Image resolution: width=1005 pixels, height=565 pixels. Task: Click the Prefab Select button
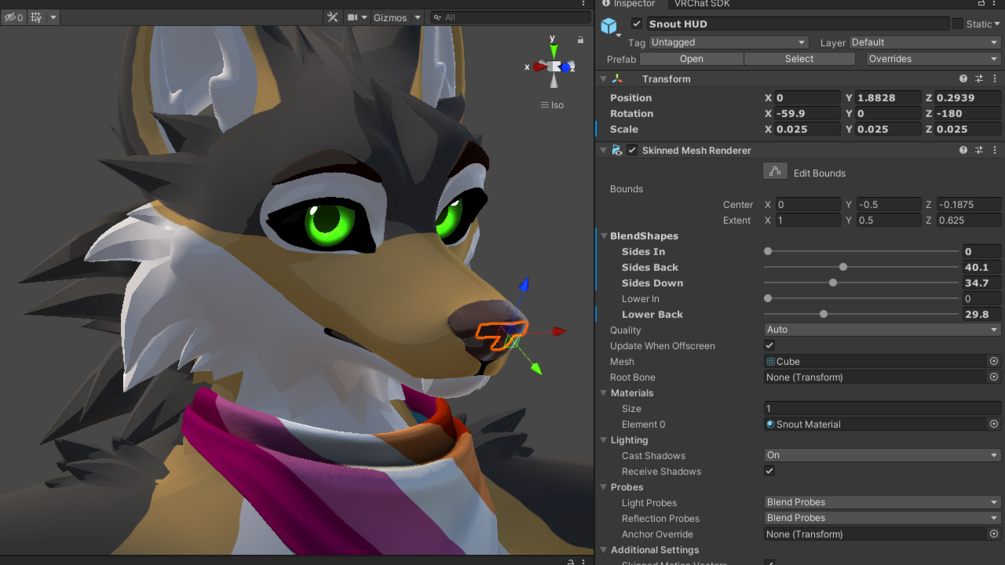[x=799, y=59]
